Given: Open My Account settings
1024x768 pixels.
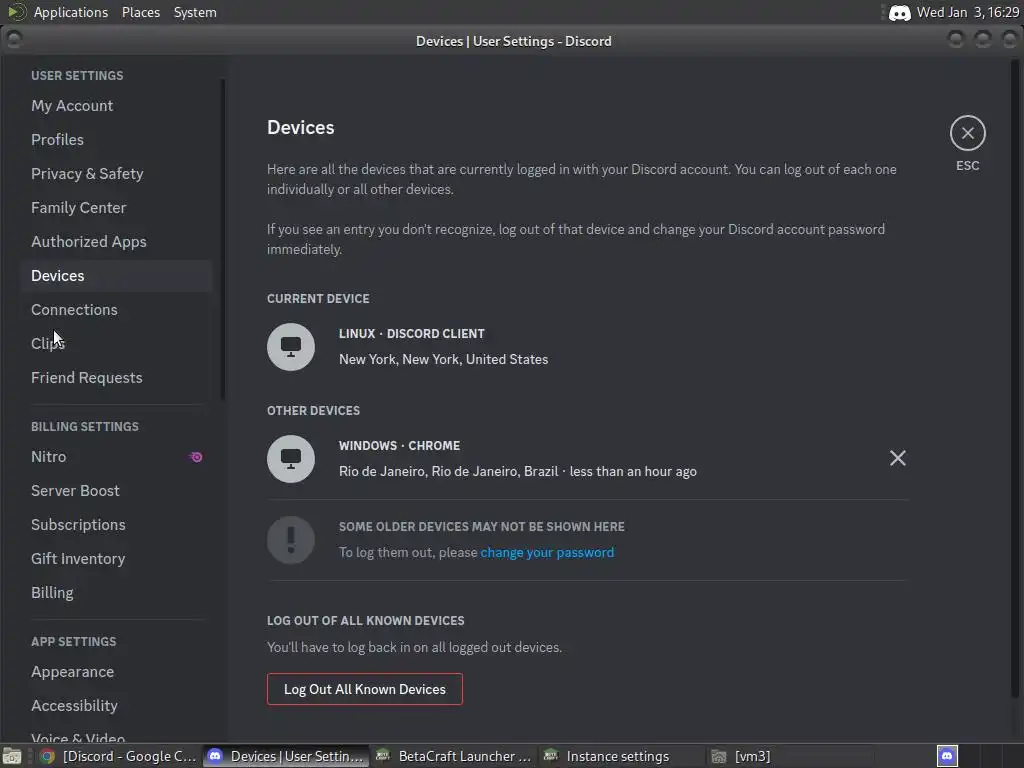Looking at the screenshot, I should click(x=116, y=106).
